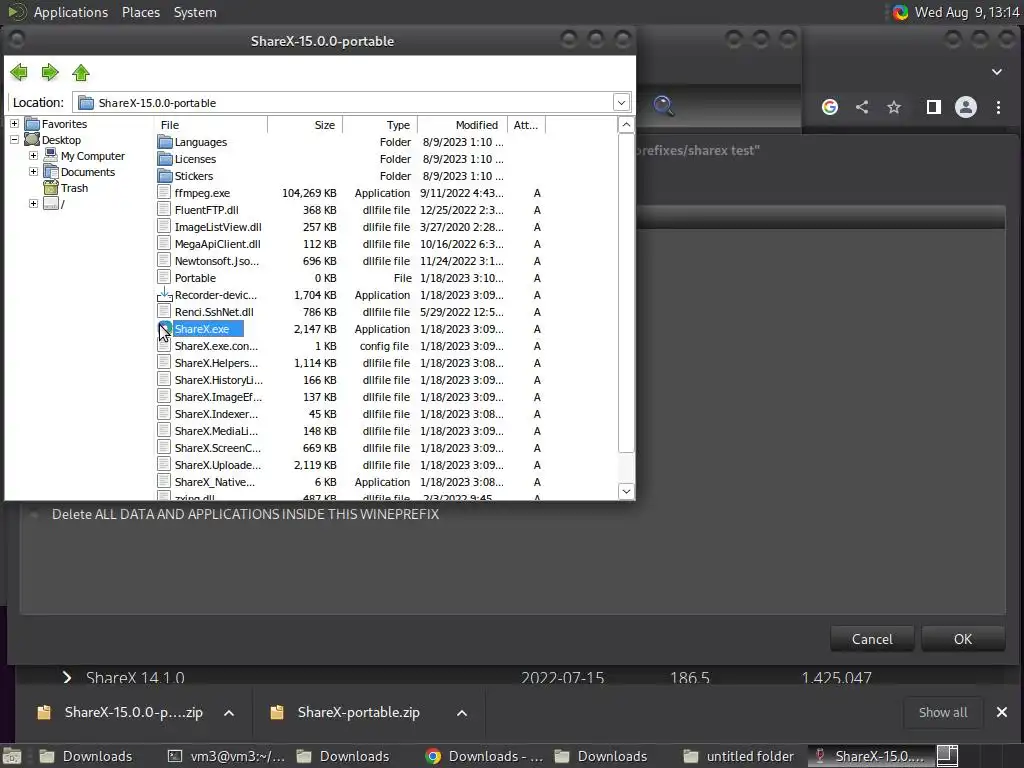Bookmark the page with the star
Screen dimensions: 1024x768
pyautogui.click(x=894, y=107)
